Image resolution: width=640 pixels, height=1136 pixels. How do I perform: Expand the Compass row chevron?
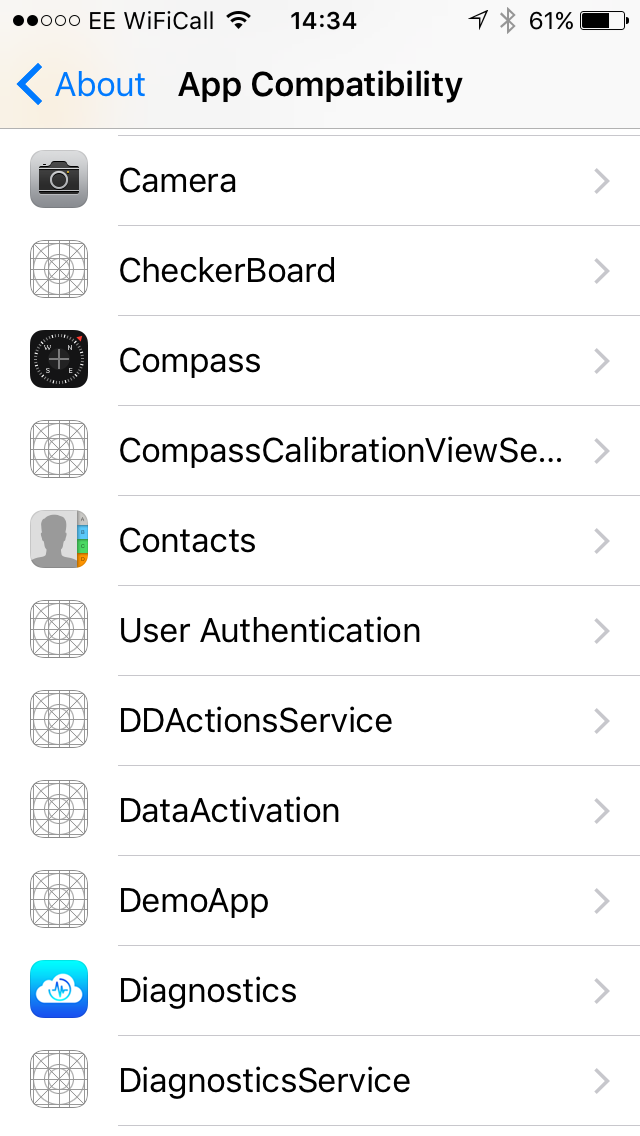(601, 360)
